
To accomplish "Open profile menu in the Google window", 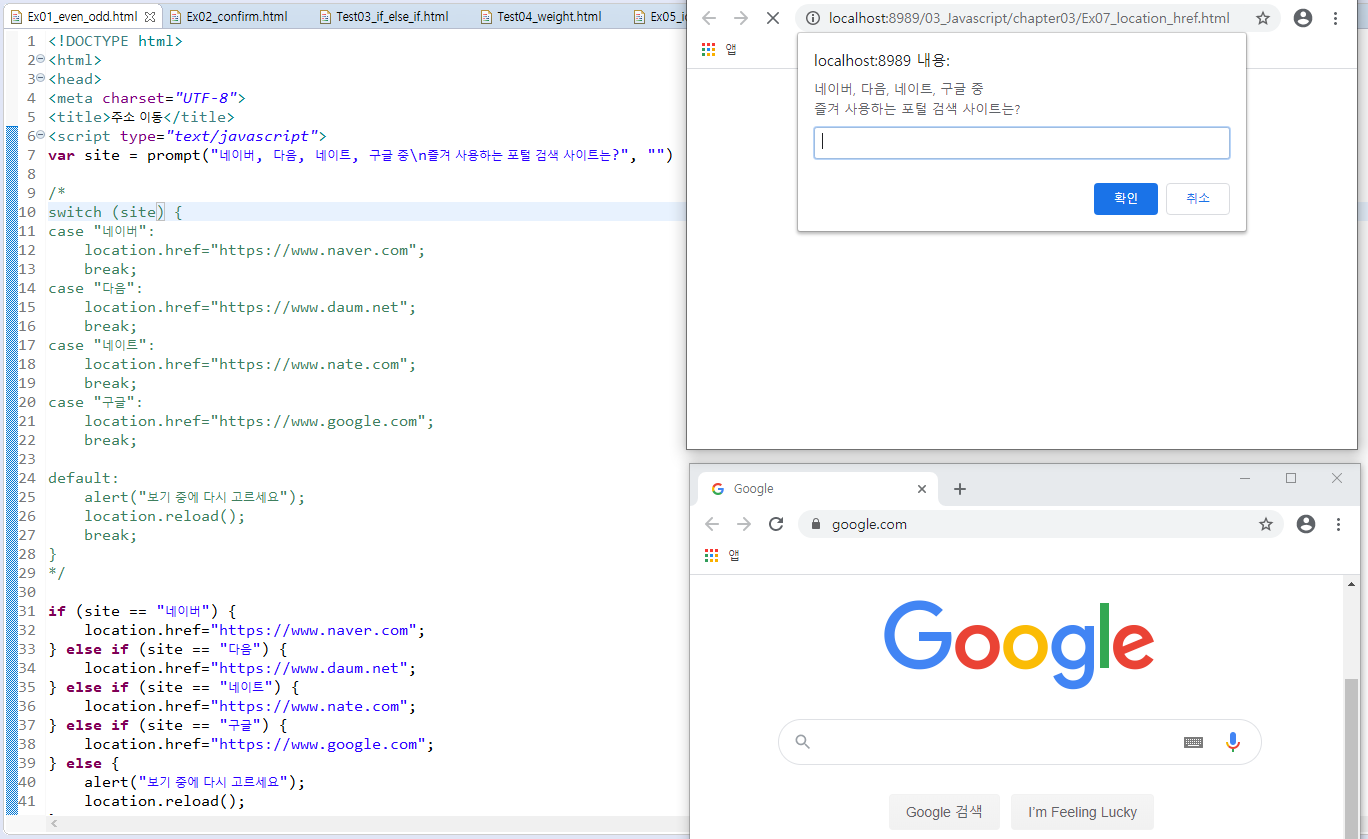I will (x=1306, y=524).
